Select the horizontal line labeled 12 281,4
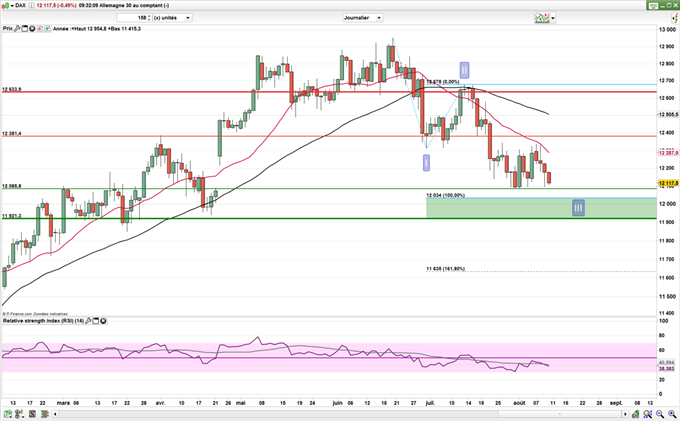680x421 pixels. click(x=330, y=136)
